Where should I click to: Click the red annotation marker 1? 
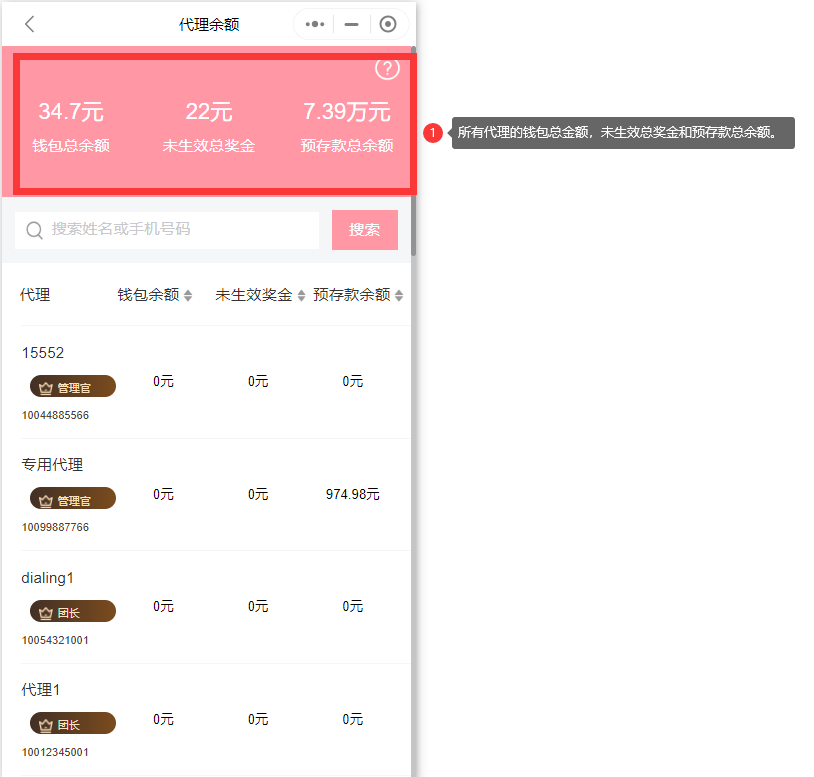point(433,132)
